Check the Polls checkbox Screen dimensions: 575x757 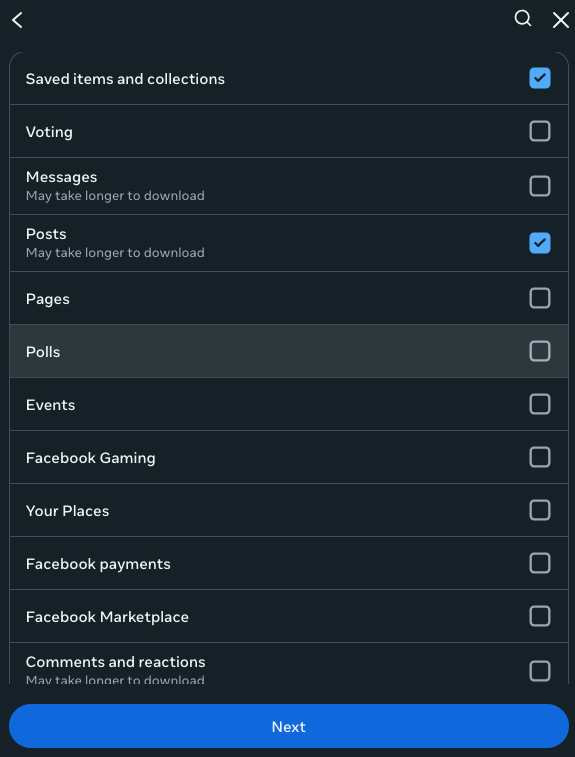540,351
